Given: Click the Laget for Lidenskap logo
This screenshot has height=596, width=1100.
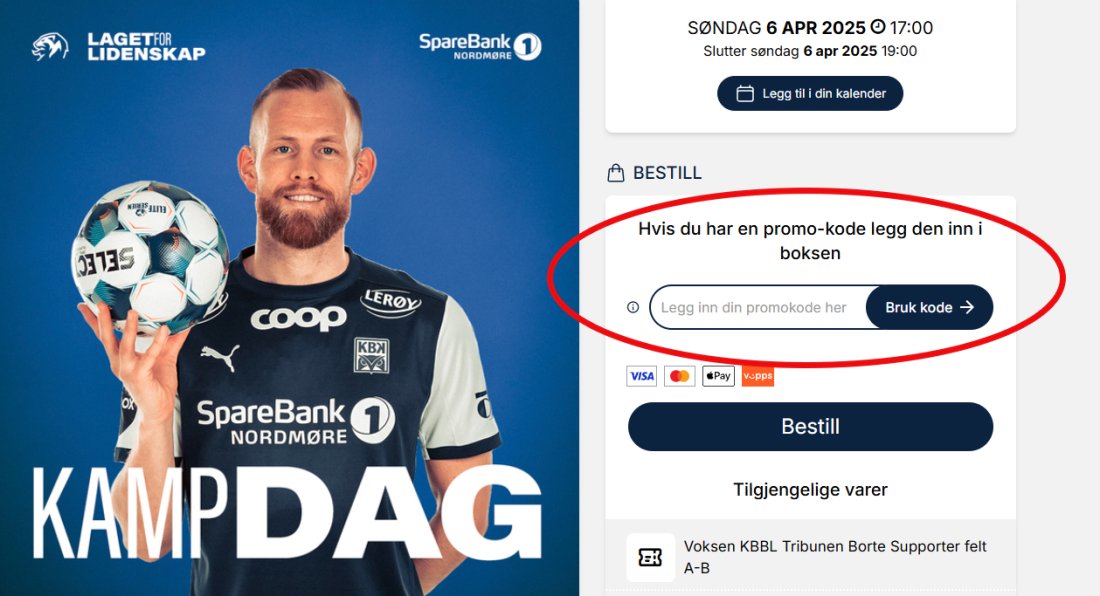Looking at the screenshot, I should coord(119,46).
